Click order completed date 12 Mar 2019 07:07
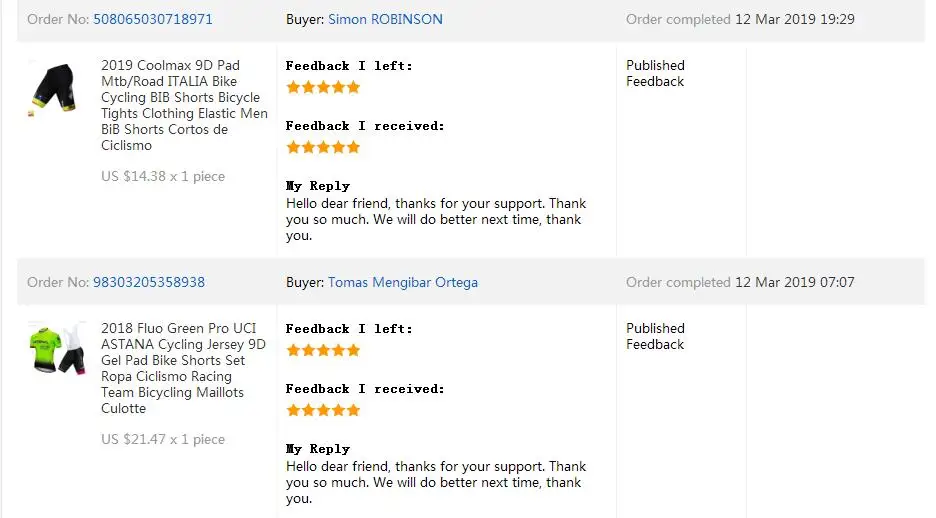 point(795,282)
